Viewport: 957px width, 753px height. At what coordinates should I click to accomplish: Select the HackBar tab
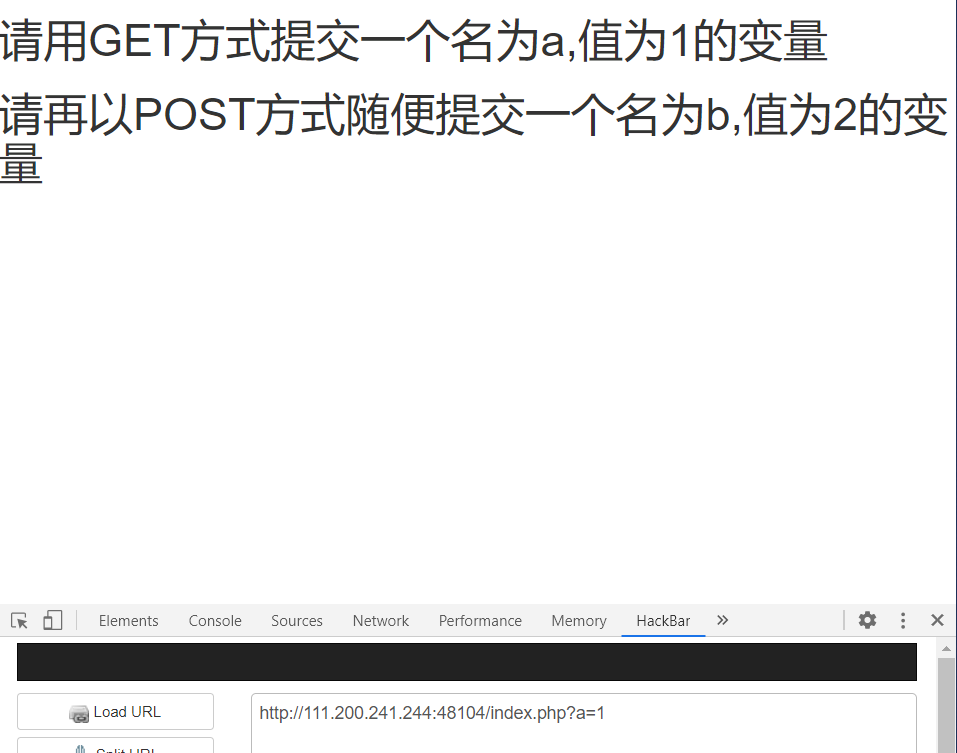[663, 621]
